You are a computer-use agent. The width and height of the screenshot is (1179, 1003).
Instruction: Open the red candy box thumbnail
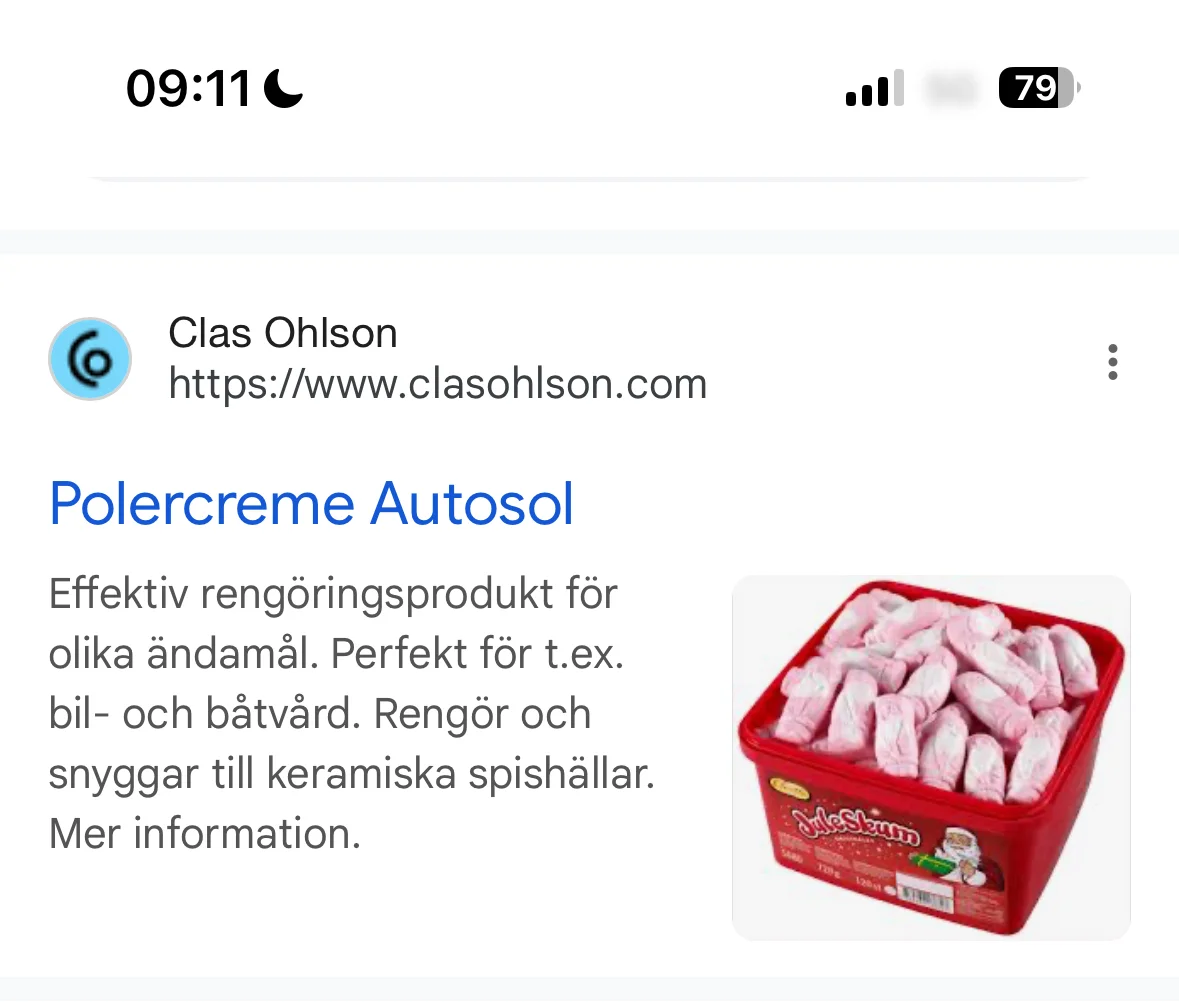[x=931, y=757]
